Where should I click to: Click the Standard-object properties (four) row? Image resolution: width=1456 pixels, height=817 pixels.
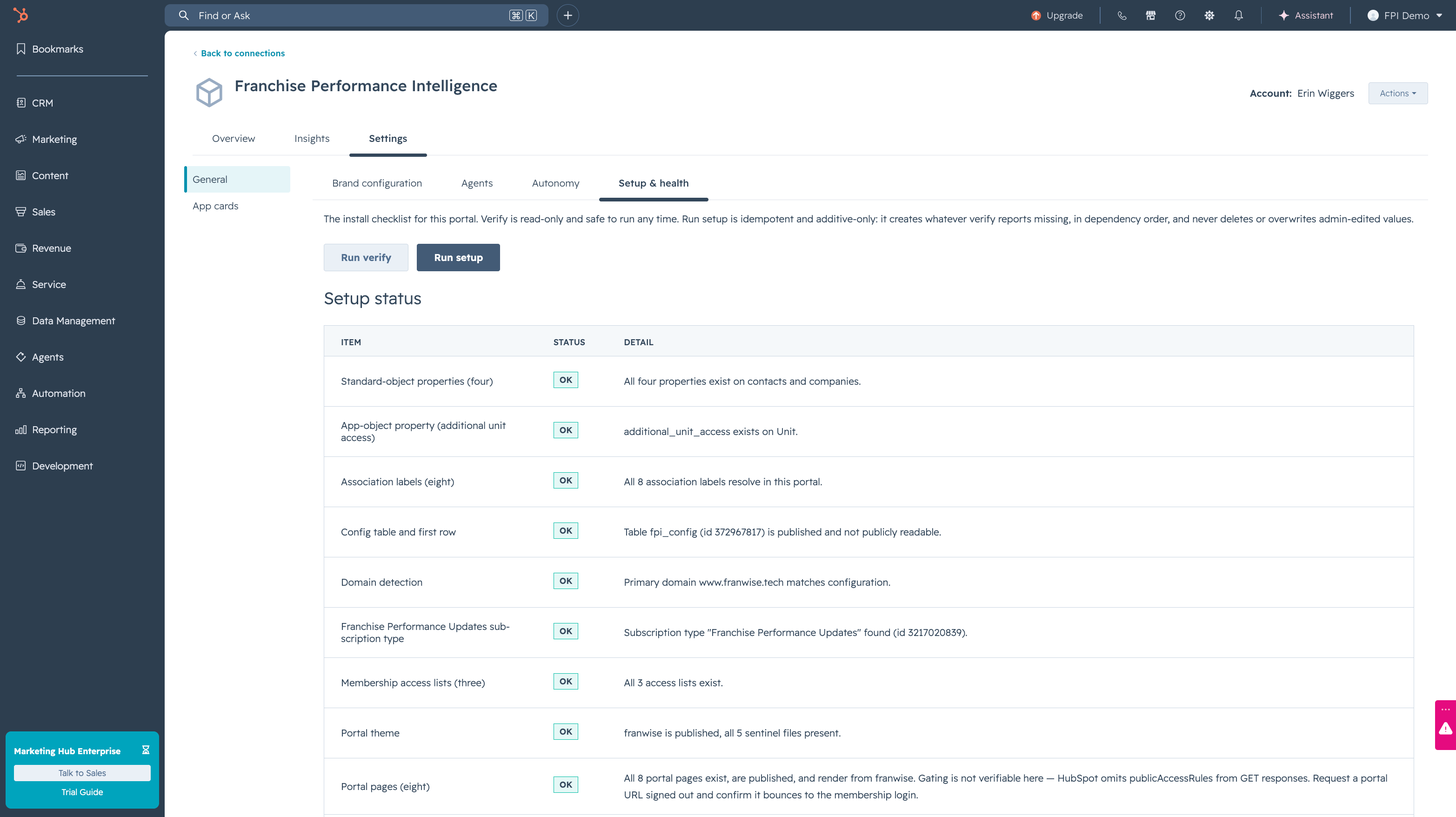click(869, 381)
